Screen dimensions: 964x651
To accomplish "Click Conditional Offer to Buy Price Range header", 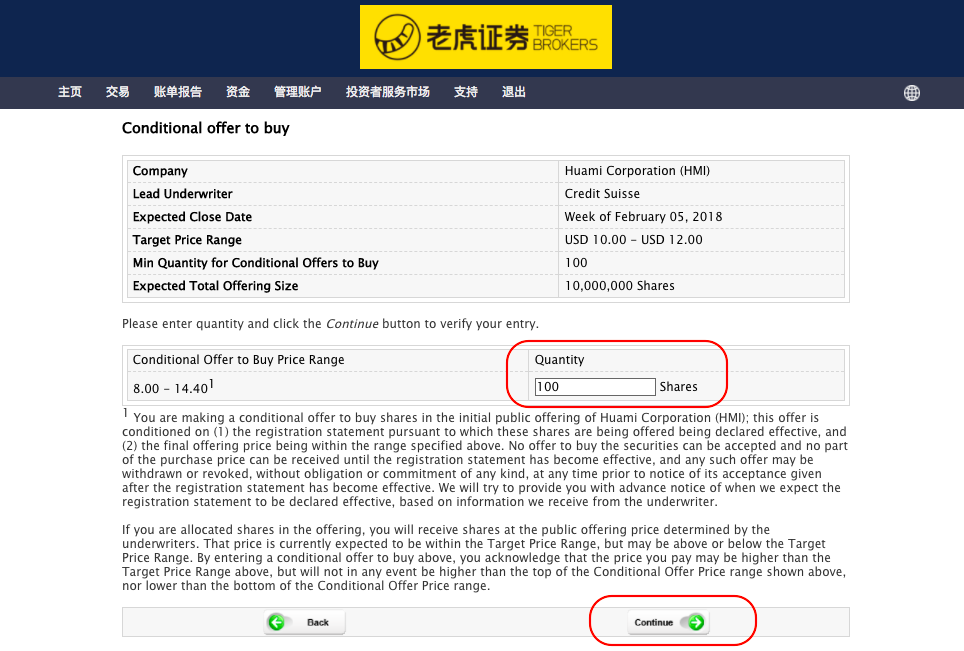I will point(239,360).
